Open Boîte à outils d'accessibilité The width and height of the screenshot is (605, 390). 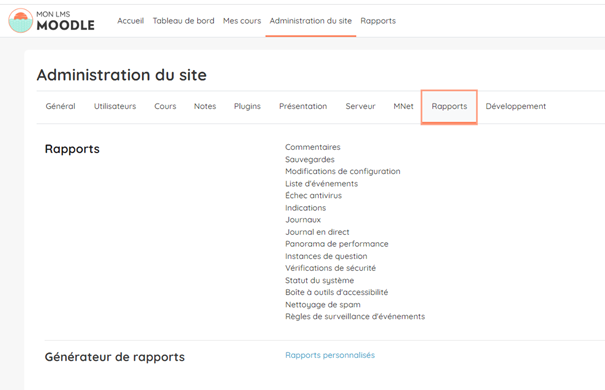click(x=336, y=292)
